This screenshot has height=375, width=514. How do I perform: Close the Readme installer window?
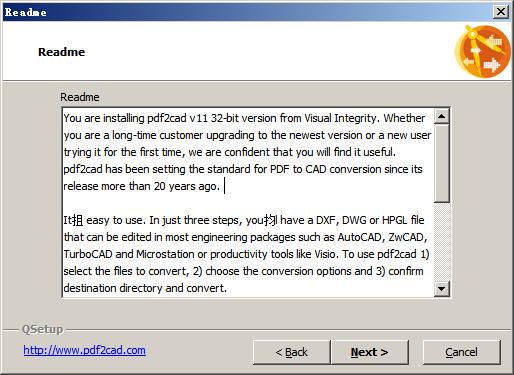click(501, 12)
